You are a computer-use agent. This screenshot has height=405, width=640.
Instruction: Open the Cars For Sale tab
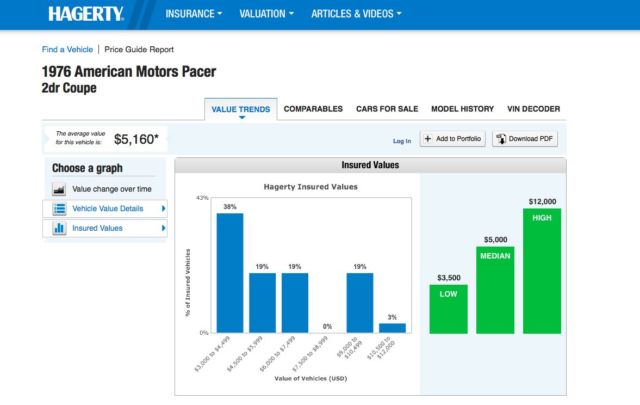(x=387, y=109)
